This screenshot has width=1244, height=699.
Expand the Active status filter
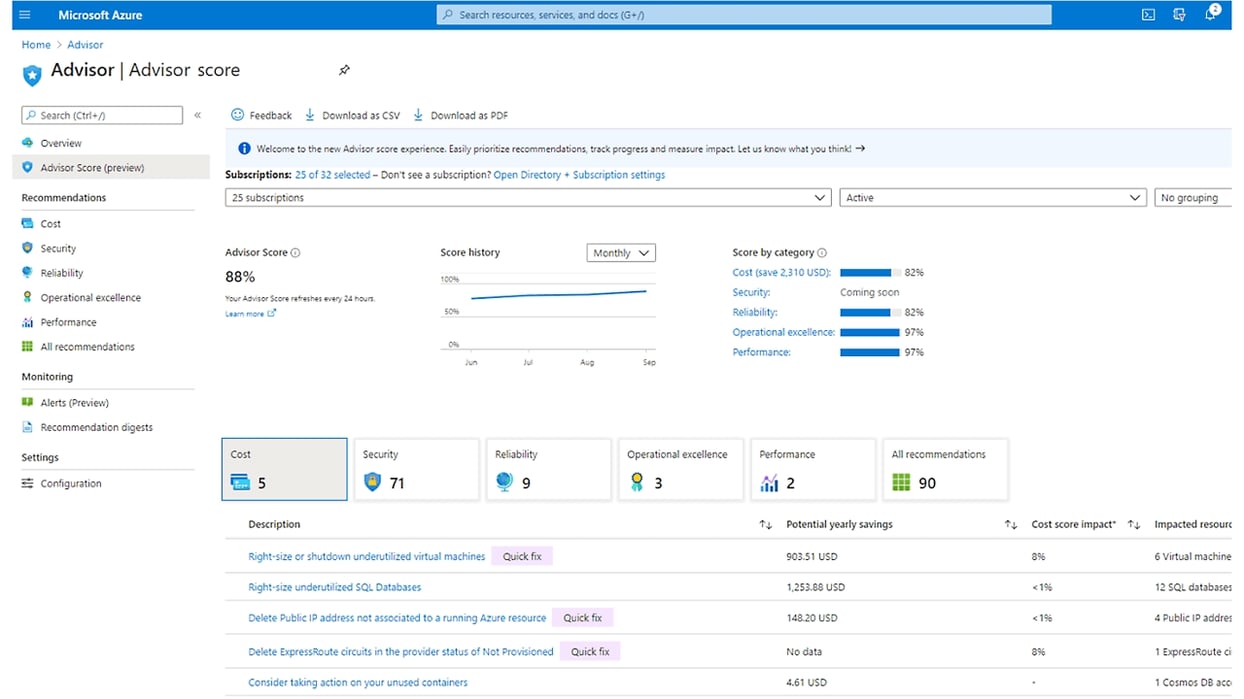pyautogui.click(x=992, y=197)
